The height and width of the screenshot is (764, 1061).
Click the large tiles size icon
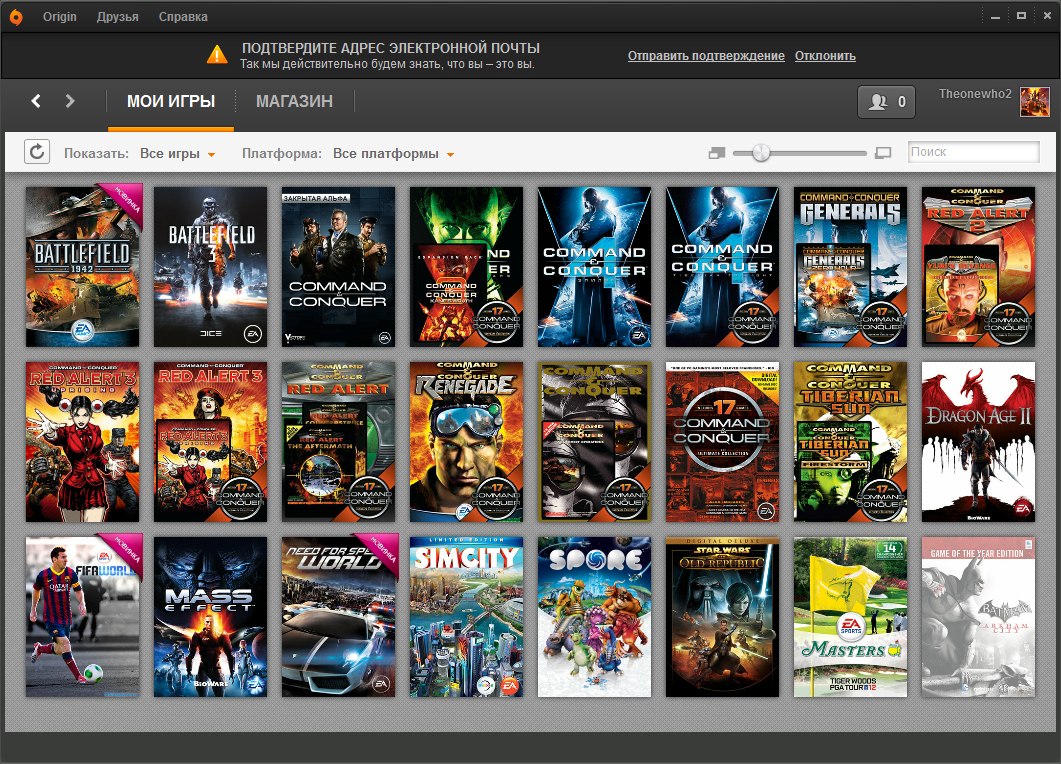882,153
